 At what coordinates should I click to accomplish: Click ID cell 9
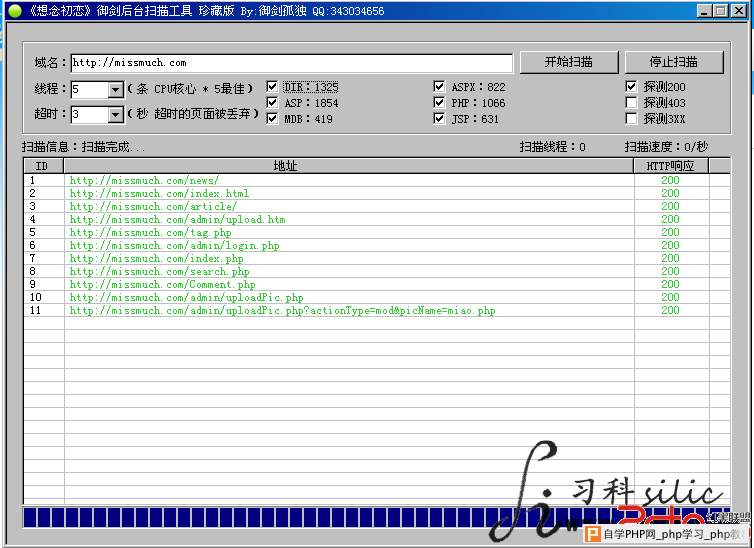(32, 284)
